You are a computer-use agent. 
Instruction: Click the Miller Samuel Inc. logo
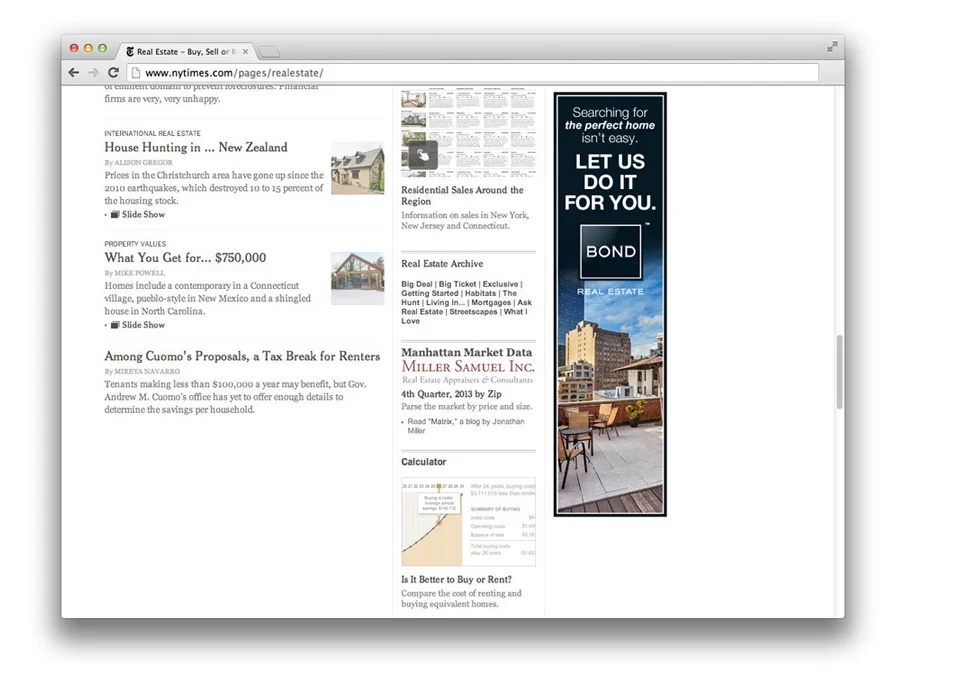468,372
